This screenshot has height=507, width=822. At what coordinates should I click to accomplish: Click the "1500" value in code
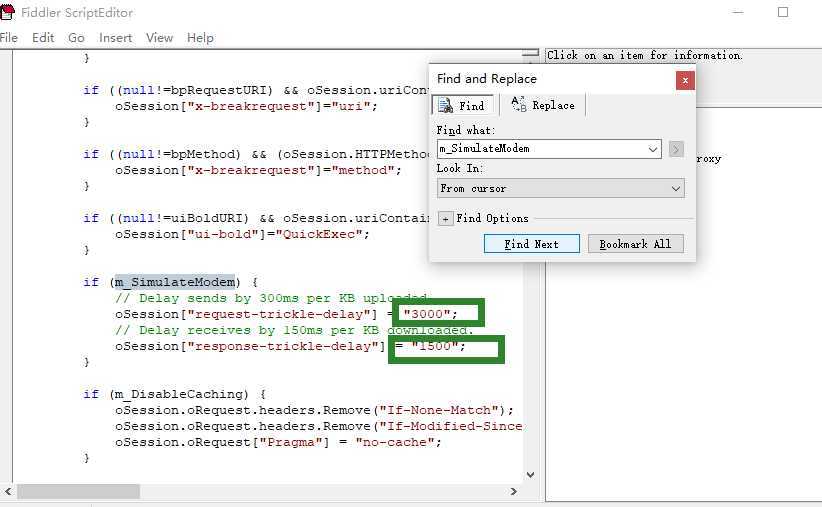[x=435, y=346]
